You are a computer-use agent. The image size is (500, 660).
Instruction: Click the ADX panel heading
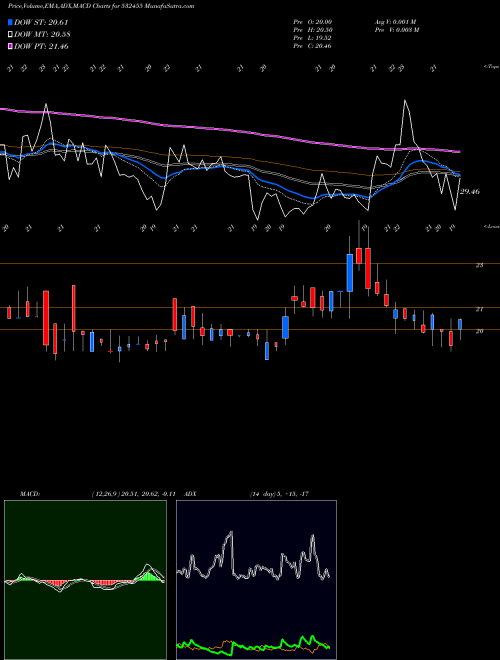[190, 494]
